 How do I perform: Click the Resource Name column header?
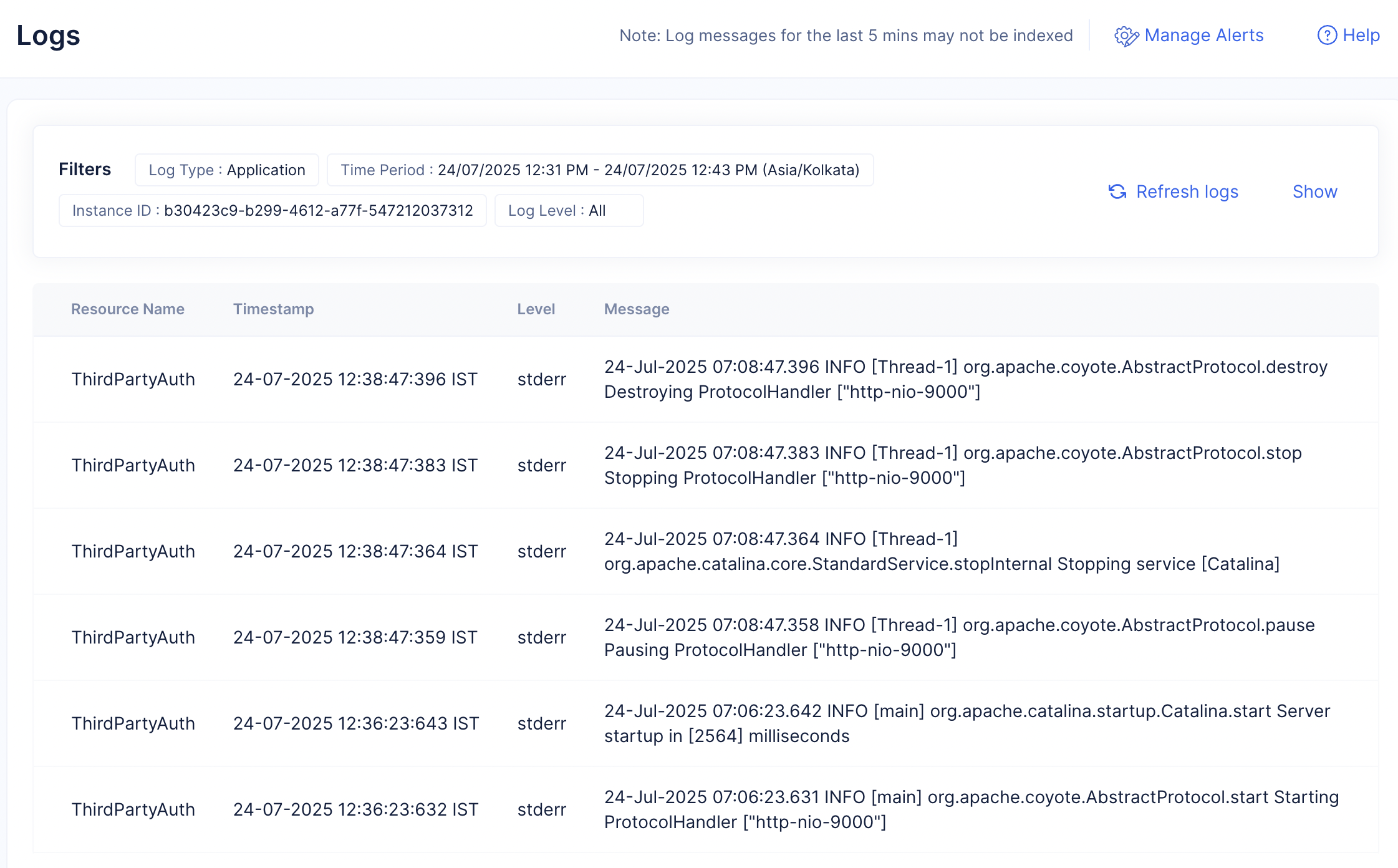click(x=127, y=309)
